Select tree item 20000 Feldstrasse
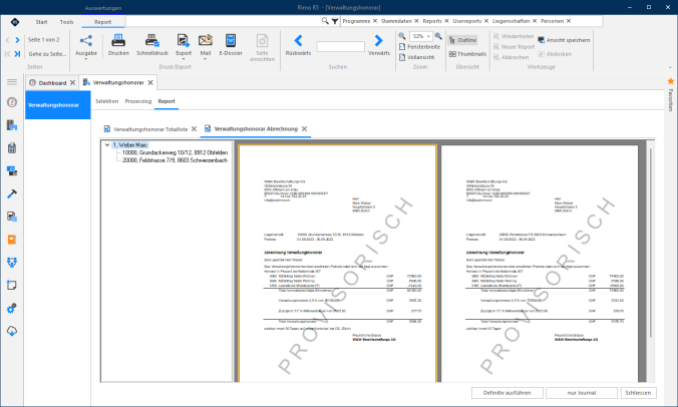 tap(175, 160)
